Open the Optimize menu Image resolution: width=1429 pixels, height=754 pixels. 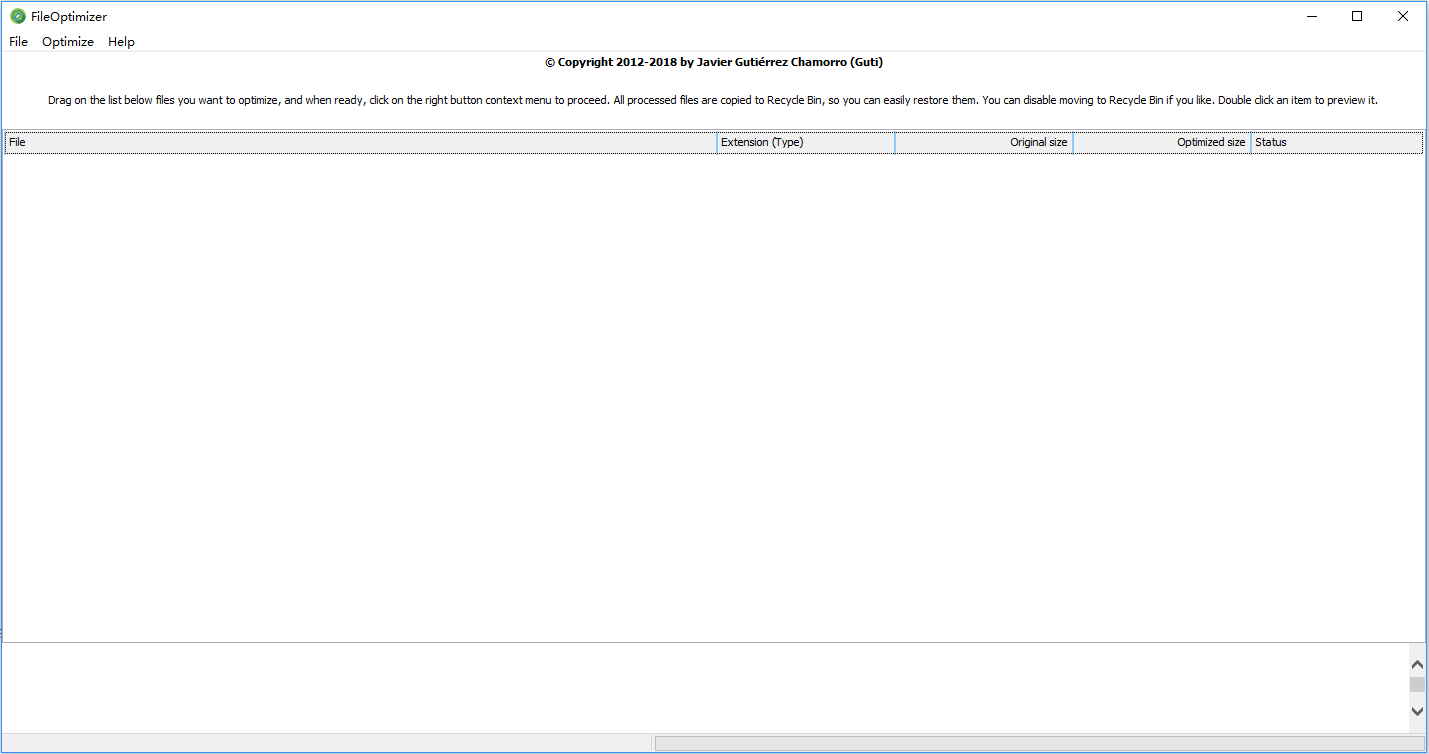click(x=68, y=42)
